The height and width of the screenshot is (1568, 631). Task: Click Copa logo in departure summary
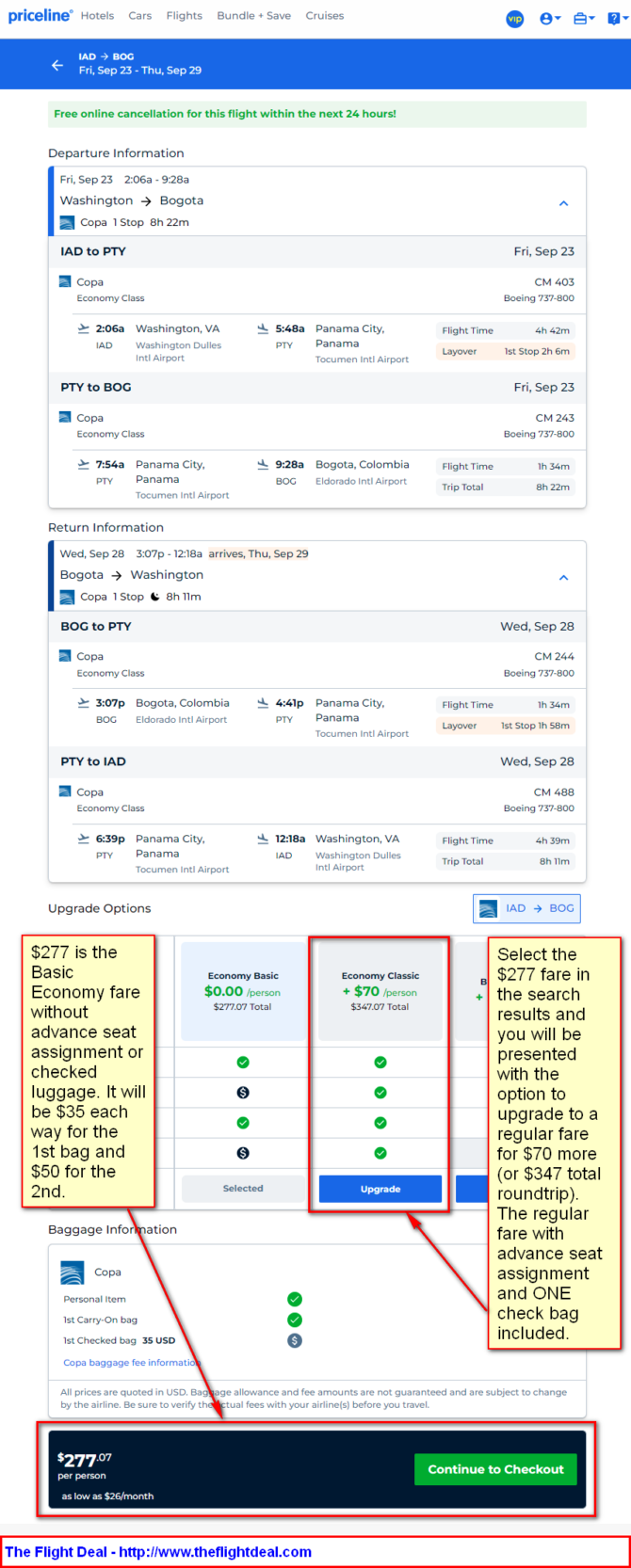[x=67, y=223]
